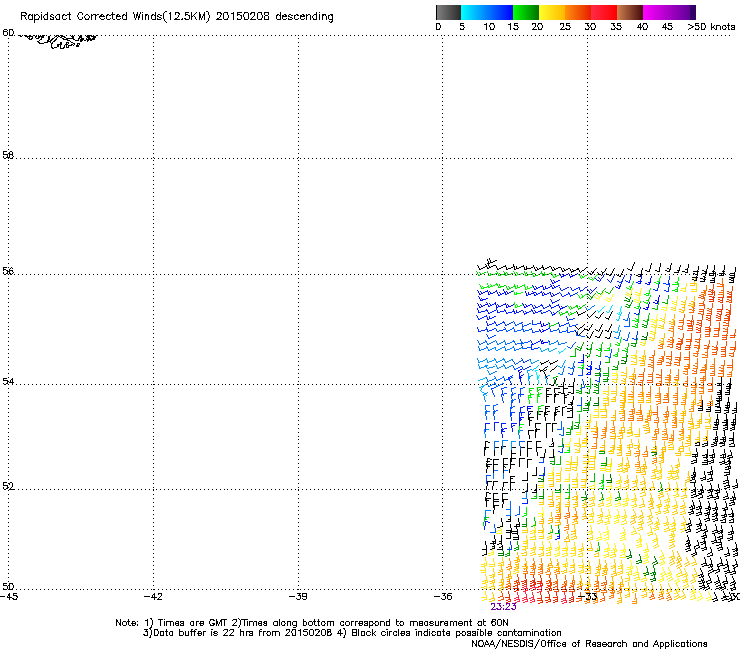Viewport: 740px width, 650px height.
Task: Pick the brown 35-40 knots legend segment
Action: 630,12
